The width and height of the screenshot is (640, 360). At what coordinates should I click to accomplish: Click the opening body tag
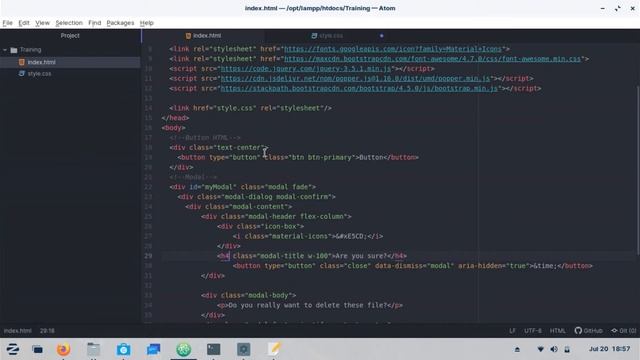click(173, 128)
